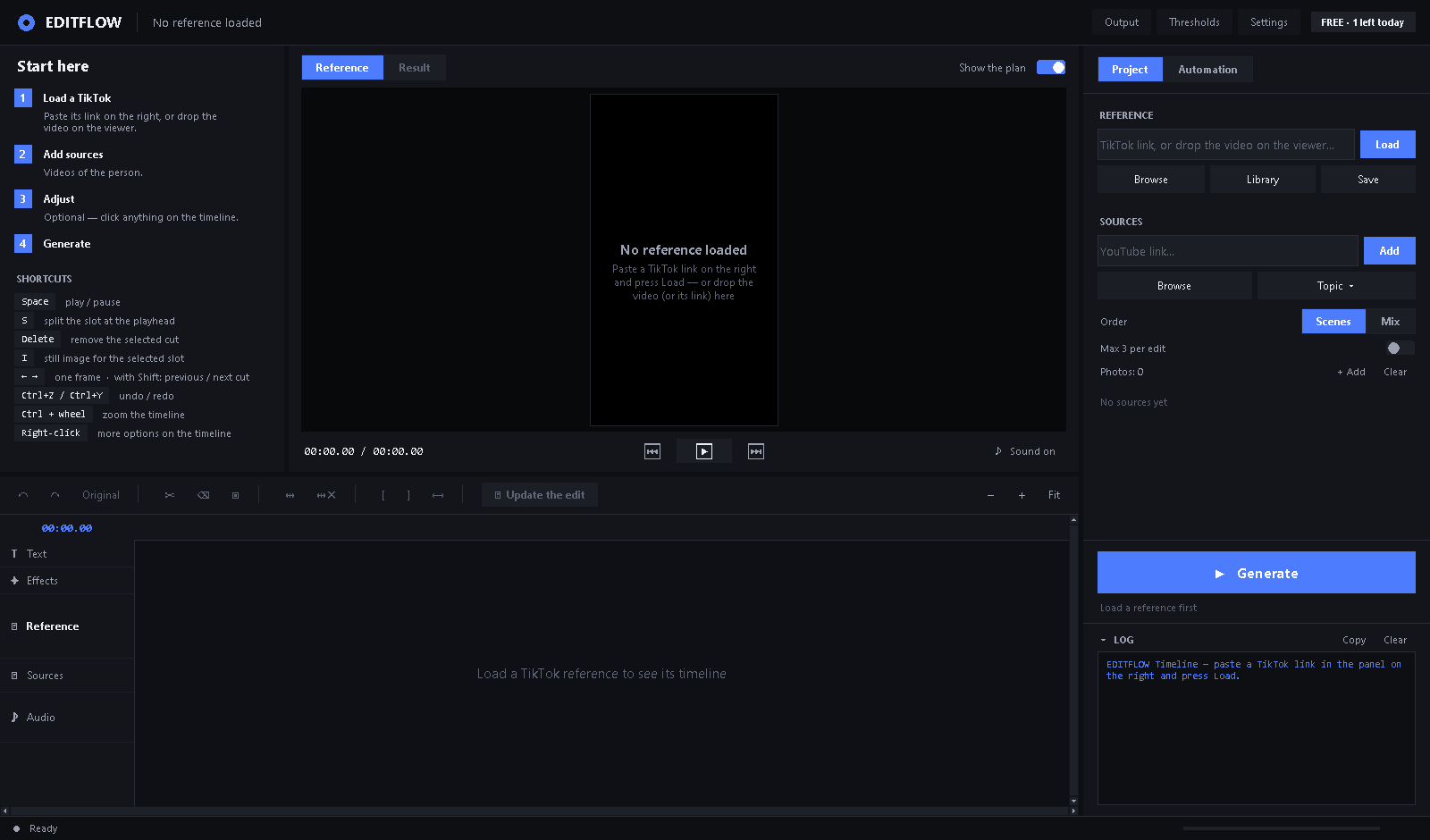The height and width of the screenshot is (840, 1430).
Task: Enable the Max 3 per edit switch
Action: click(x=1400, y=349)
